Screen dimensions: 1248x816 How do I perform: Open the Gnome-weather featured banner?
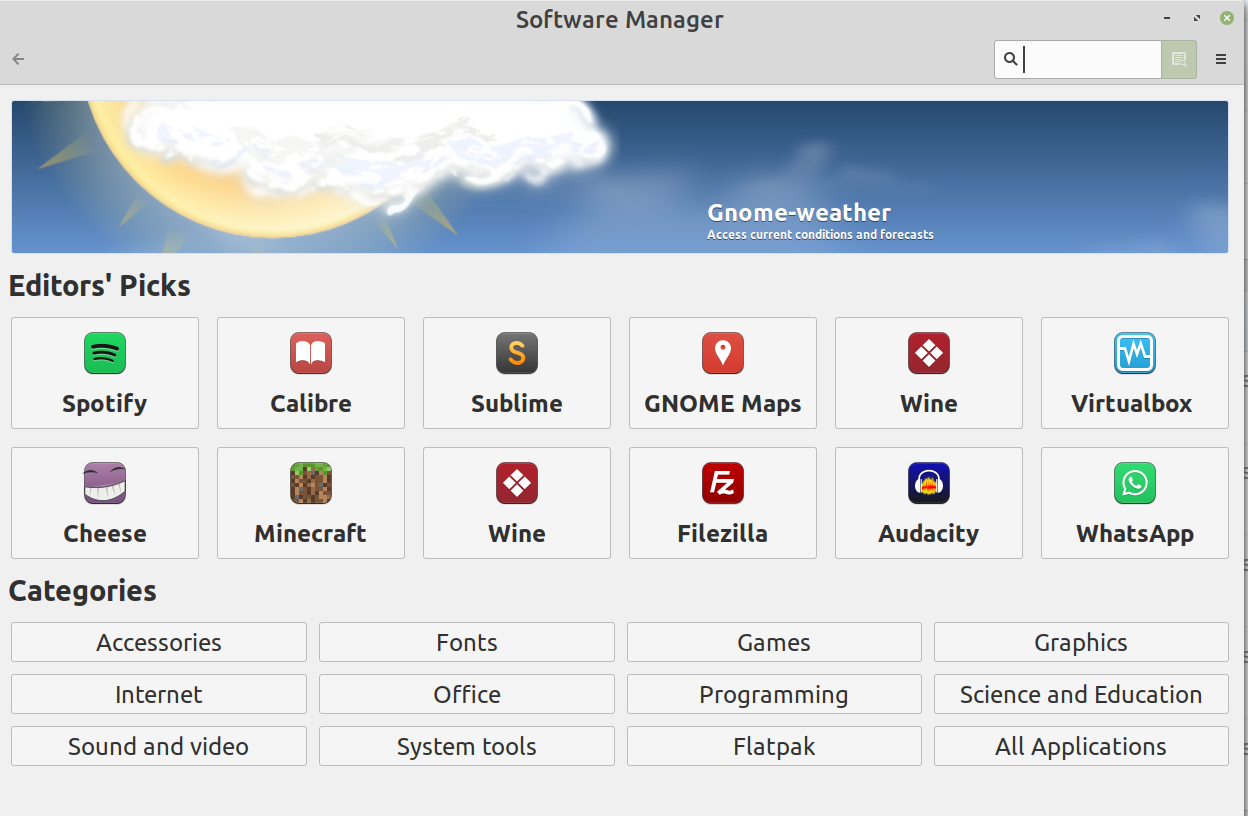619,176
